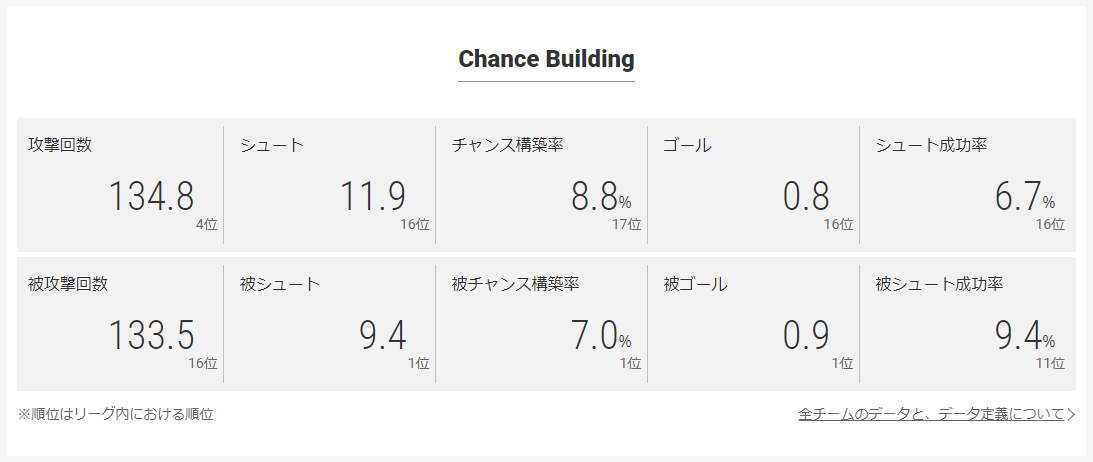Select the シュート成功率 6.7% stat cell
Image resolution: width=1093 pixels, height=462 pixels.
(968, 185)
